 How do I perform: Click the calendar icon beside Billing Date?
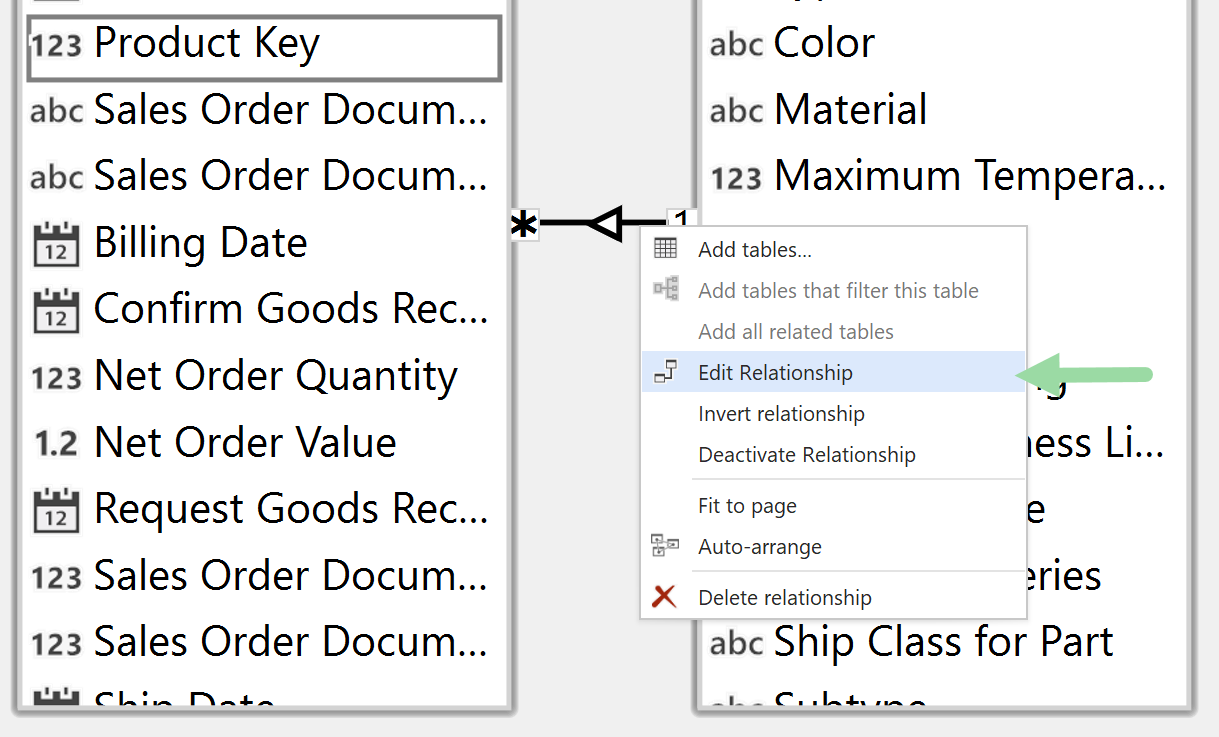[57, 240]
